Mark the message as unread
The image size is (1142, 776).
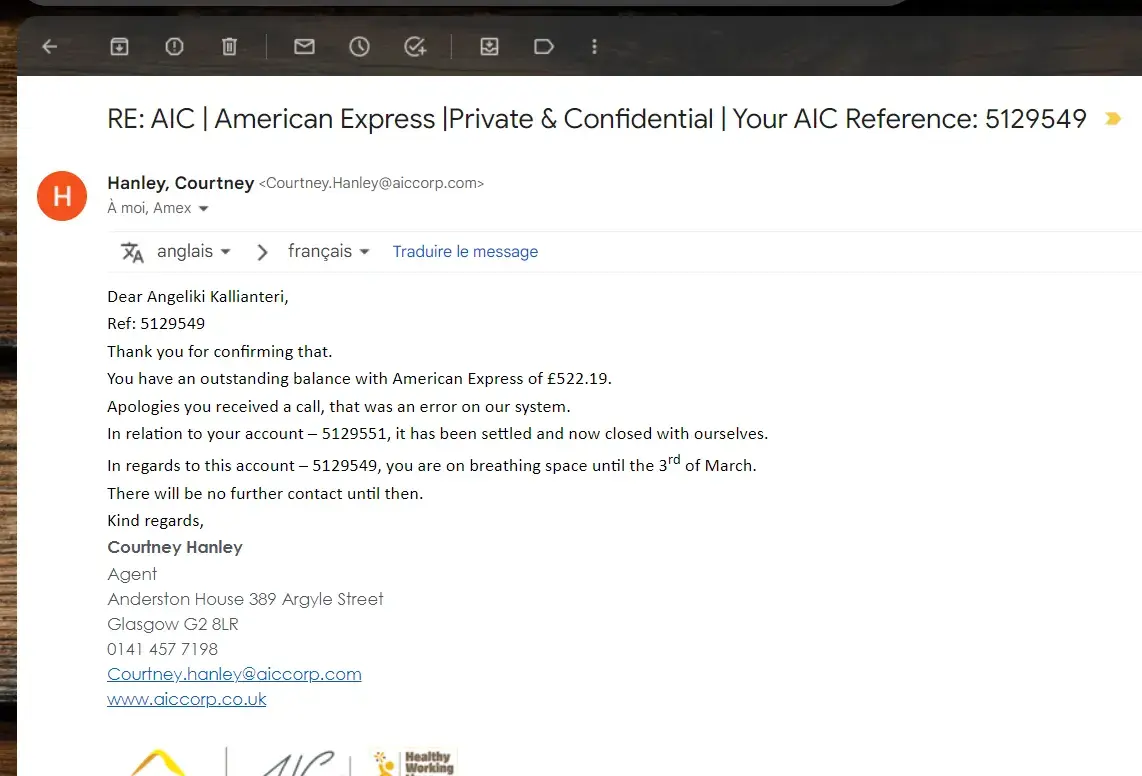tap(304, 46)
